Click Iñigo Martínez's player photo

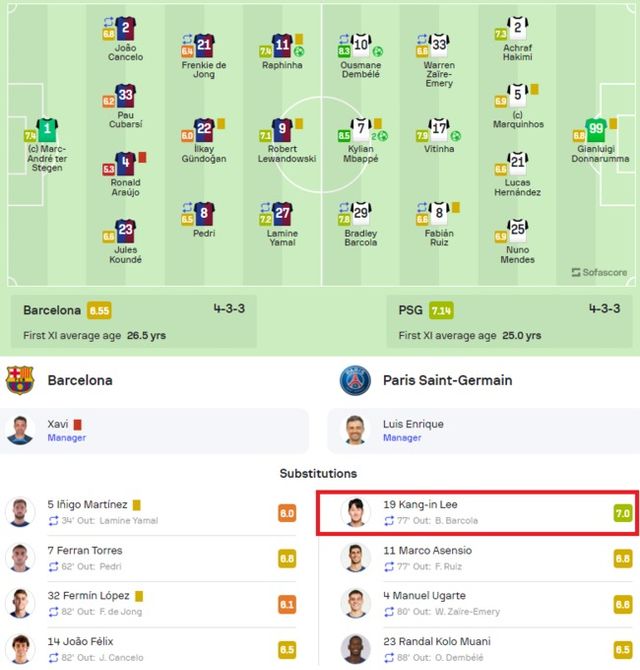click(x=20, y=512)
